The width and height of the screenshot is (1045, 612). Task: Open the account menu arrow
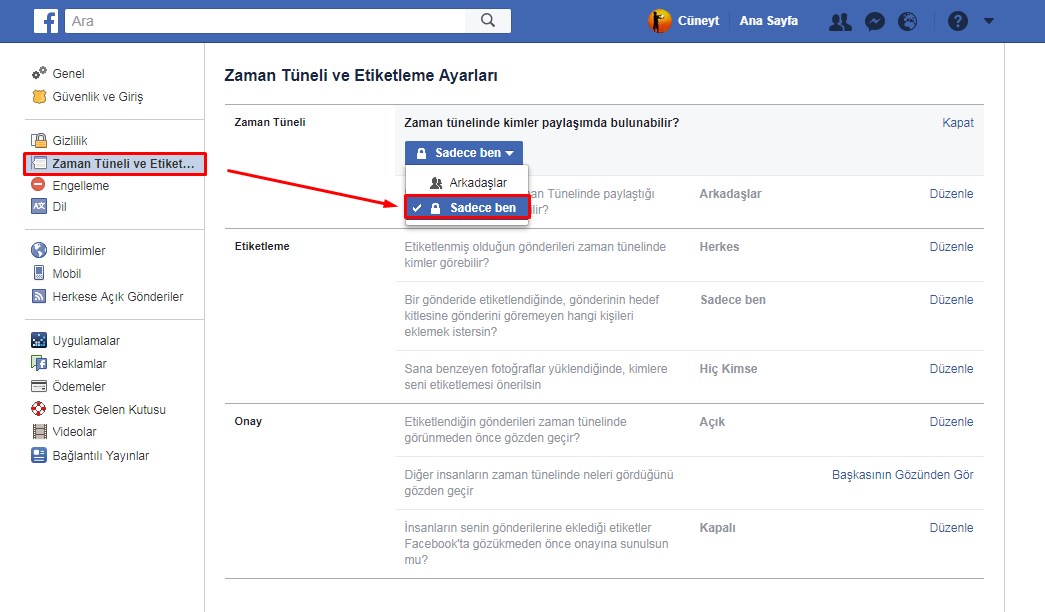[989, 21]
